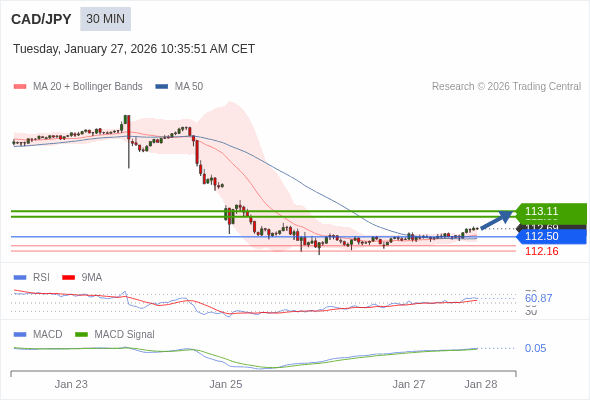Click the green MACD Signal legend swatch

tap(81, 335)
